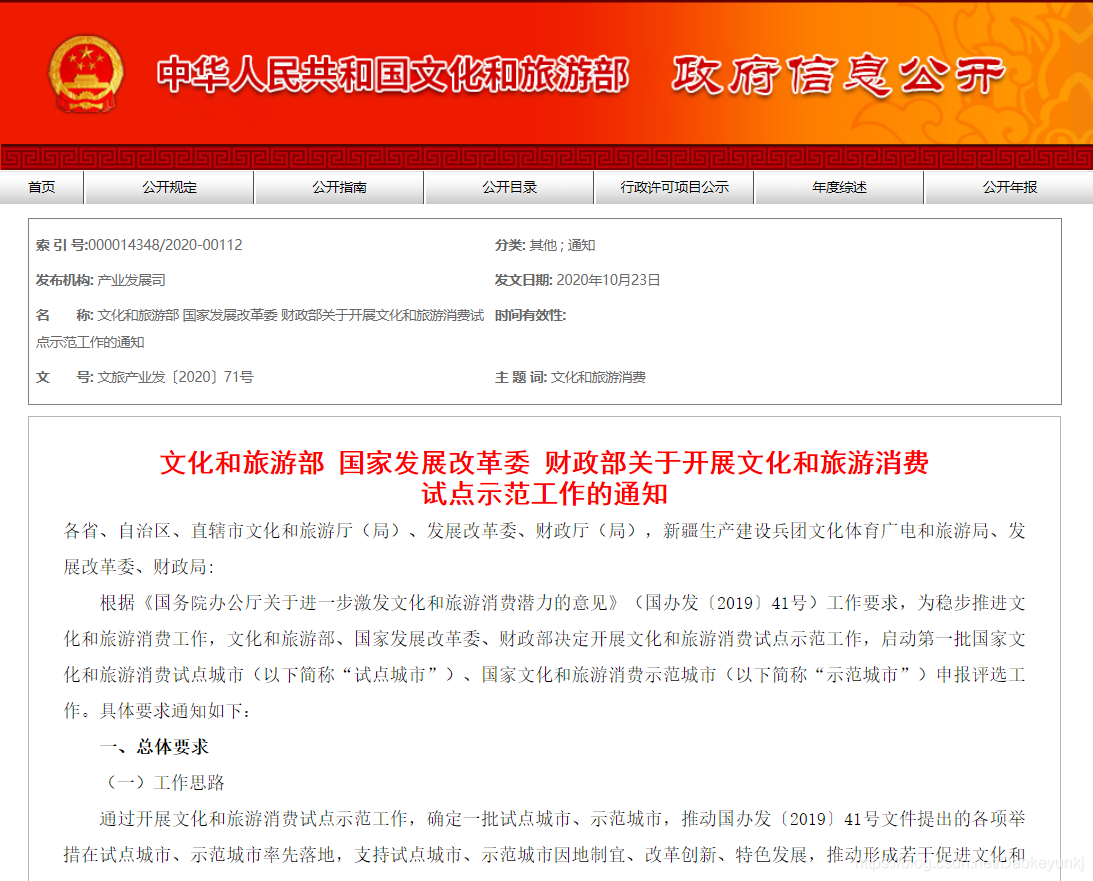The width and height of the screenshot is (1093, 881).
Task: Switch to the 公开目录 section
Action: click(508, 187)
